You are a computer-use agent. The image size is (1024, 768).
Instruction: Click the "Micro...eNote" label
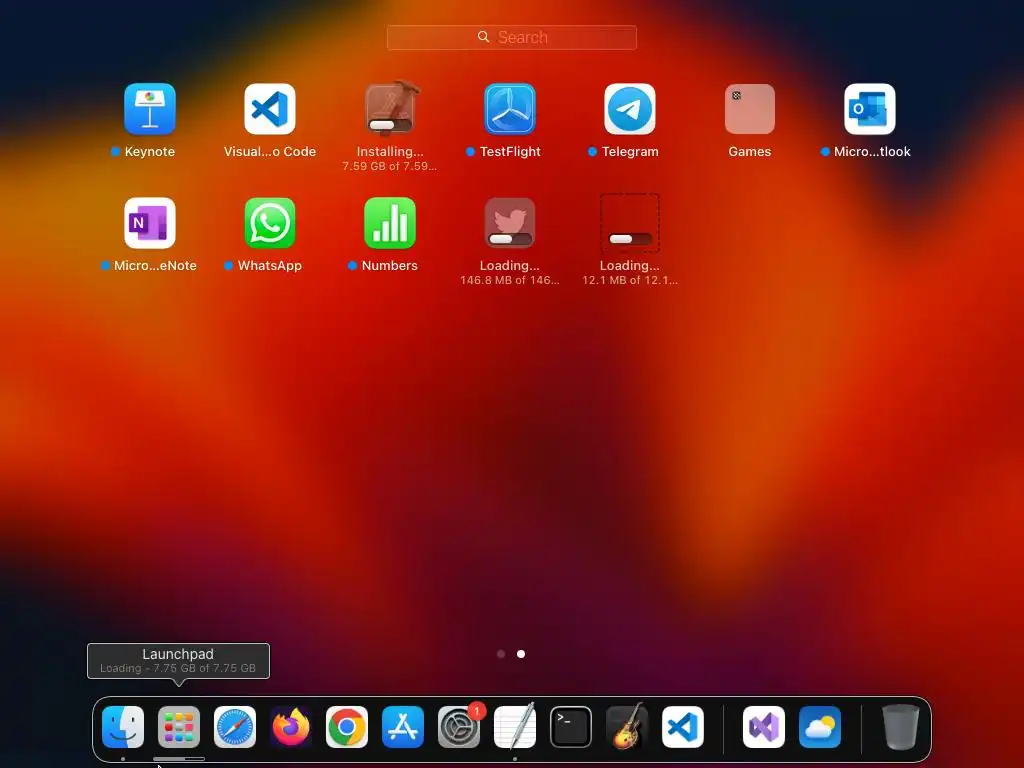click(x=155, y=266)
